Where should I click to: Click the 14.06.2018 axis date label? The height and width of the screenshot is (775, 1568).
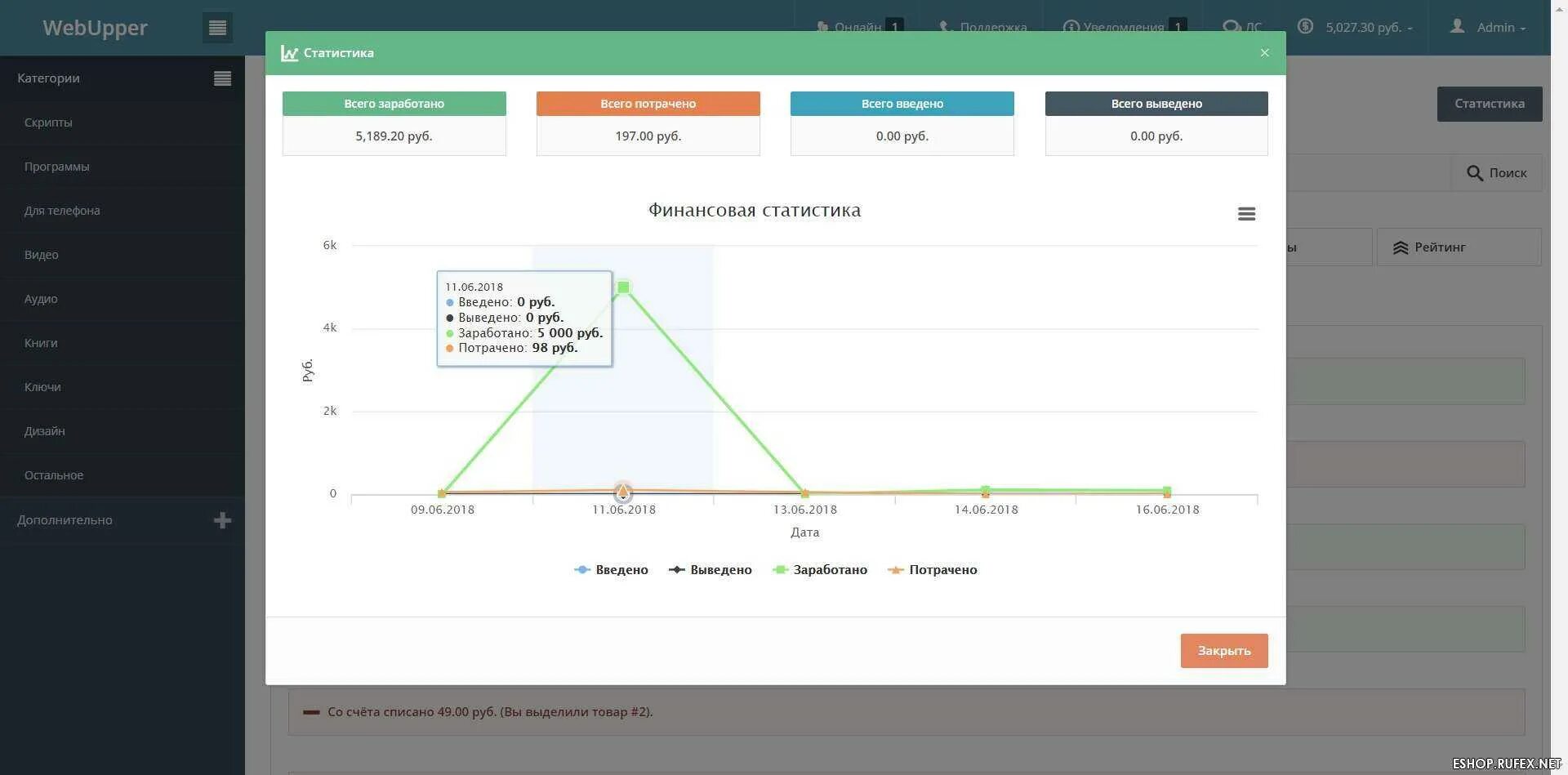[x=986, y=510]
